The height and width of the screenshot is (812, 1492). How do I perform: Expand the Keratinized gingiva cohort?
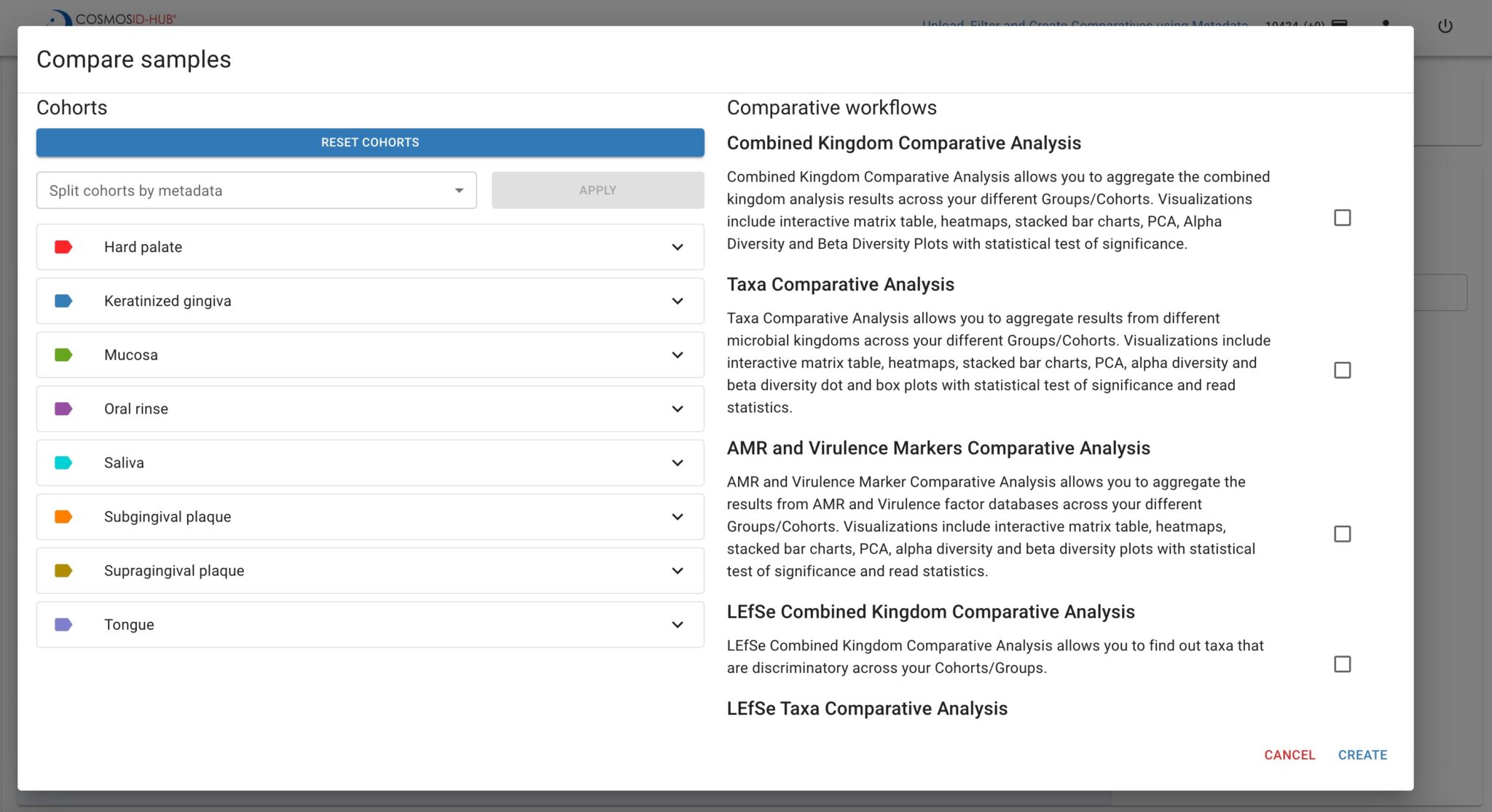tap(677, 301)
